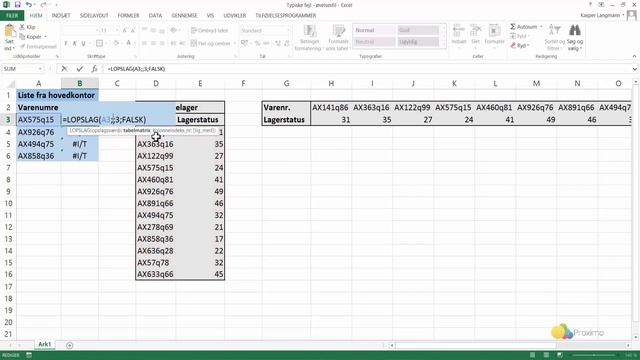Click the Klip (cut) scissors icon

click(x=22, y=27)
